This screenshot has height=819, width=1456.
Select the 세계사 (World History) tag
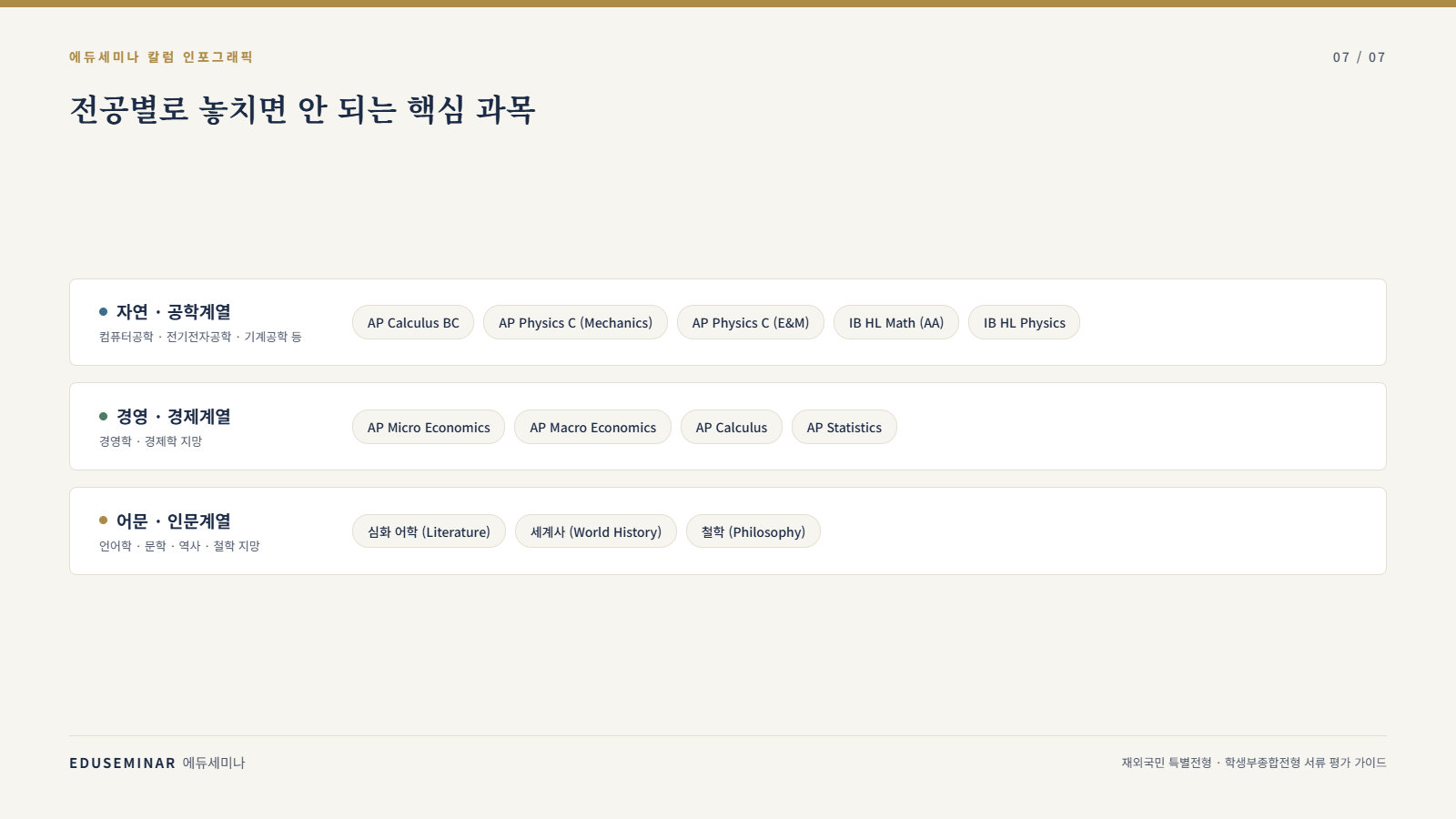[596, 531]
